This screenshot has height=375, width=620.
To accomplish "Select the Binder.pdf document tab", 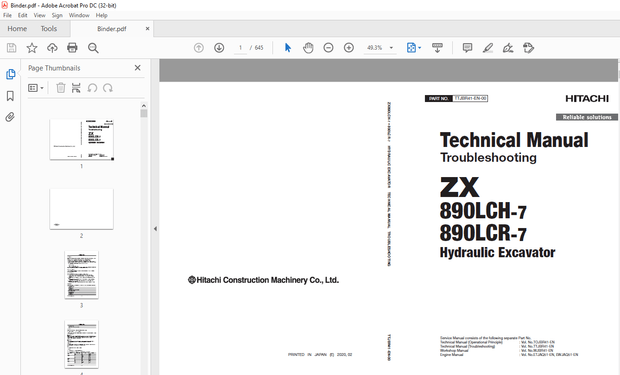I will 112,29.
